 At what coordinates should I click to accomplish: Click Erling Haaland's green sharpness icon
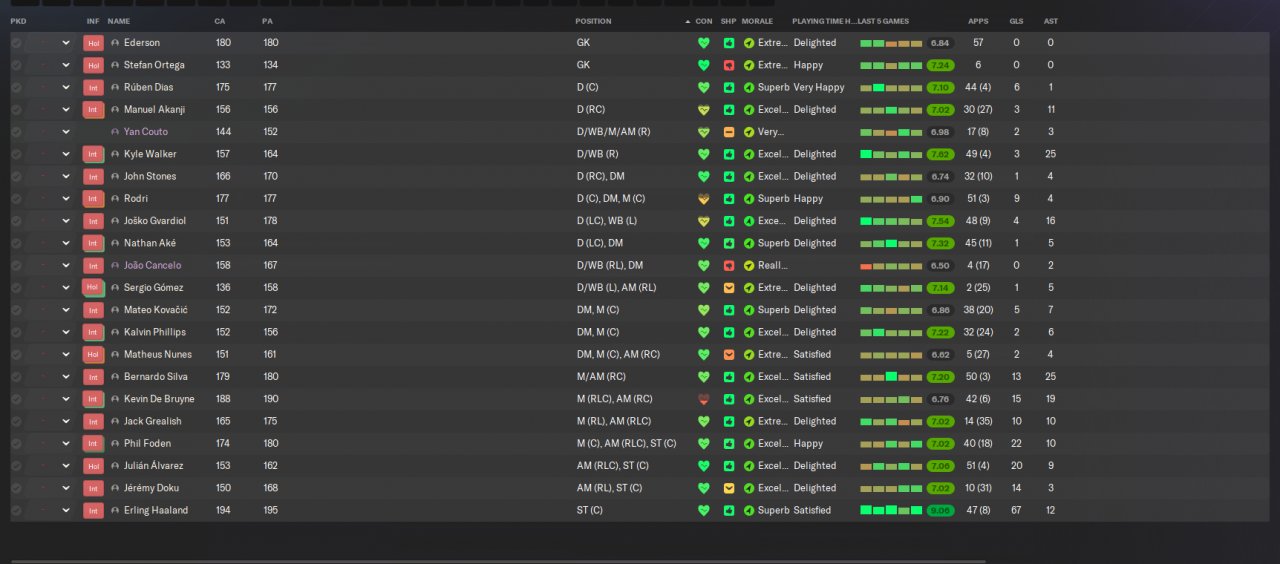click(x=729, y=510)
